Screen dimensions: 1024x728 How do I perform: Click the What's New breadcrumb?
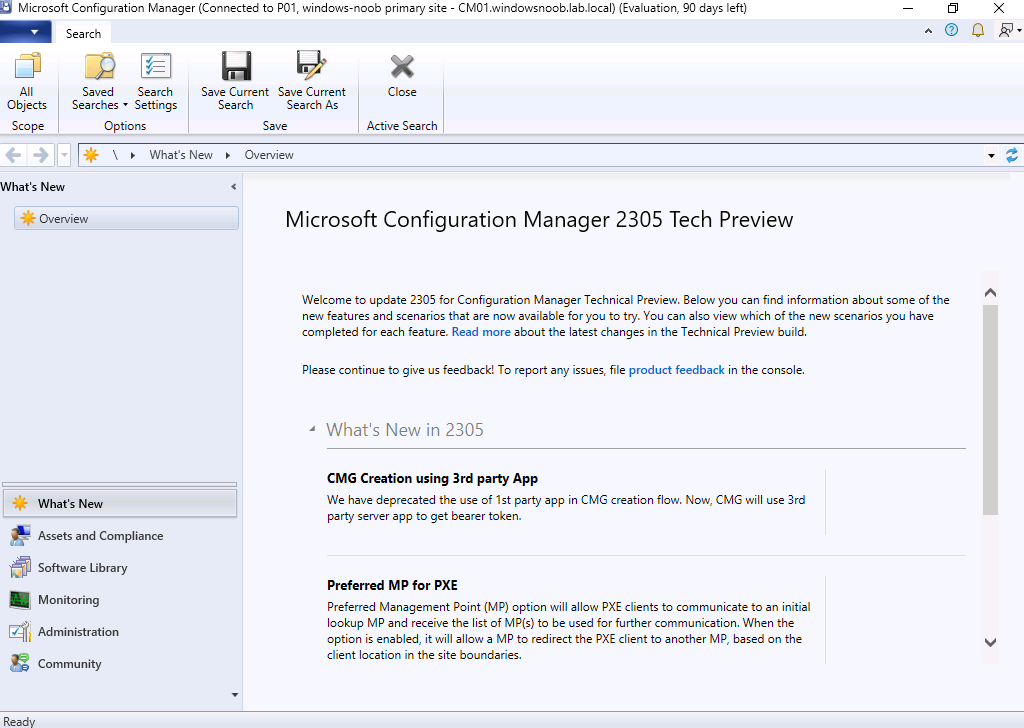coord(181,155)
